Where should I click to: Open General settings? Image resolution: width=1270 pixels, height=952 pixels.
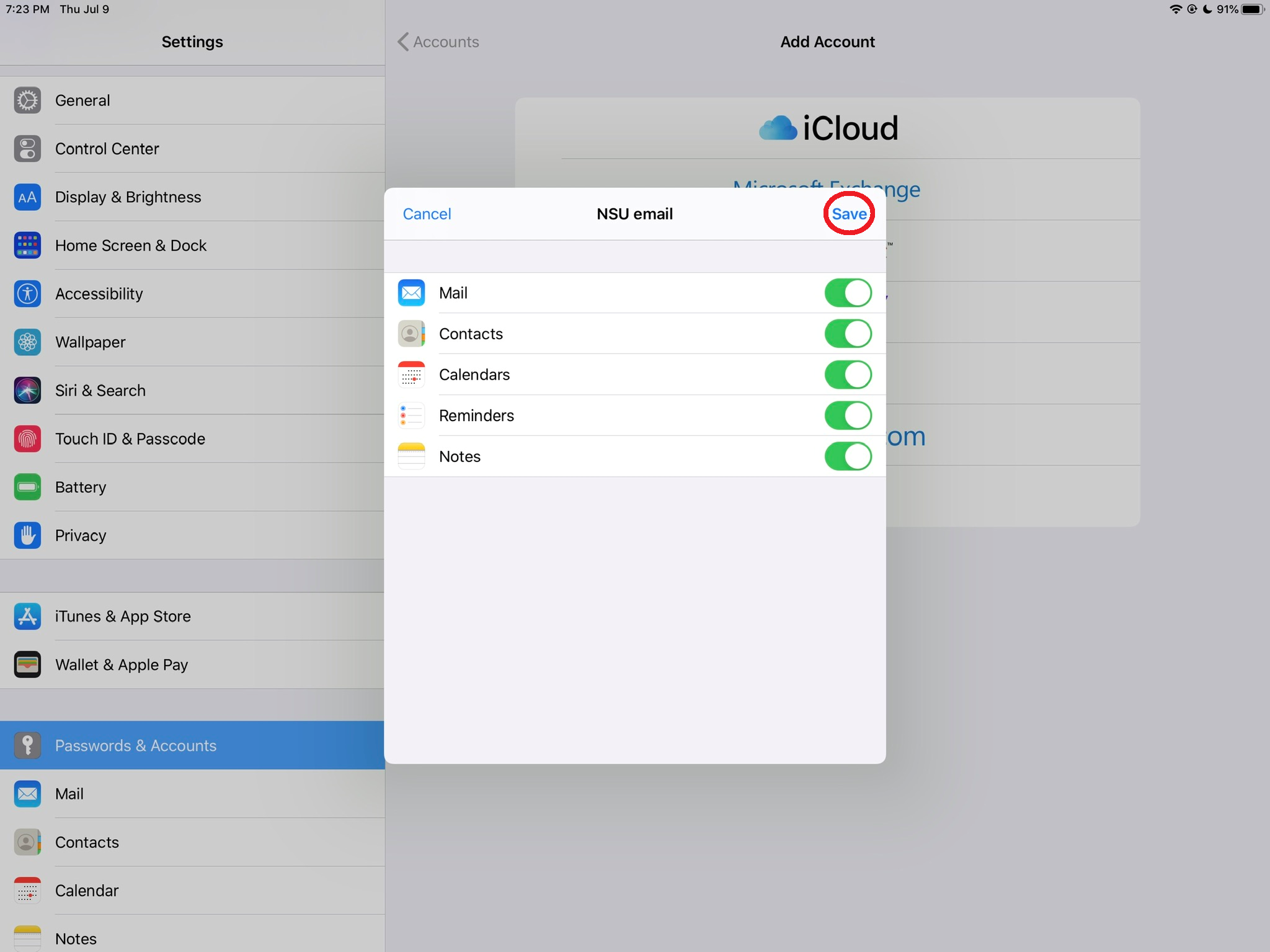192,100
